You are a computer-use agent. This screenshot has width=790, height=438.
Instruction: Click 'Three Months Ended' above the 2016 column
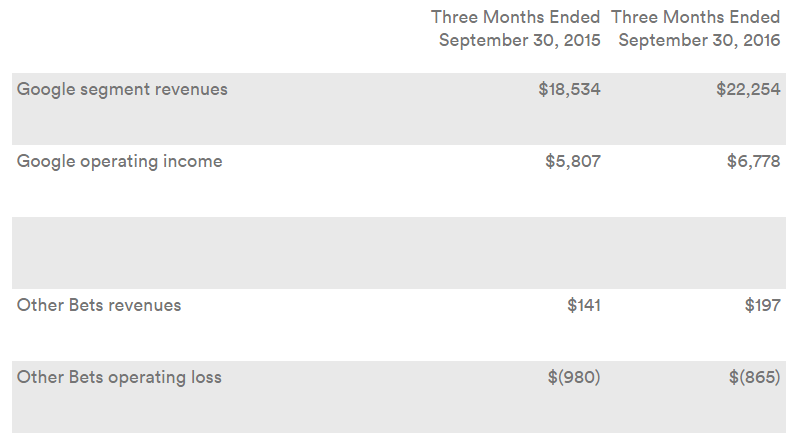[695, 17]
